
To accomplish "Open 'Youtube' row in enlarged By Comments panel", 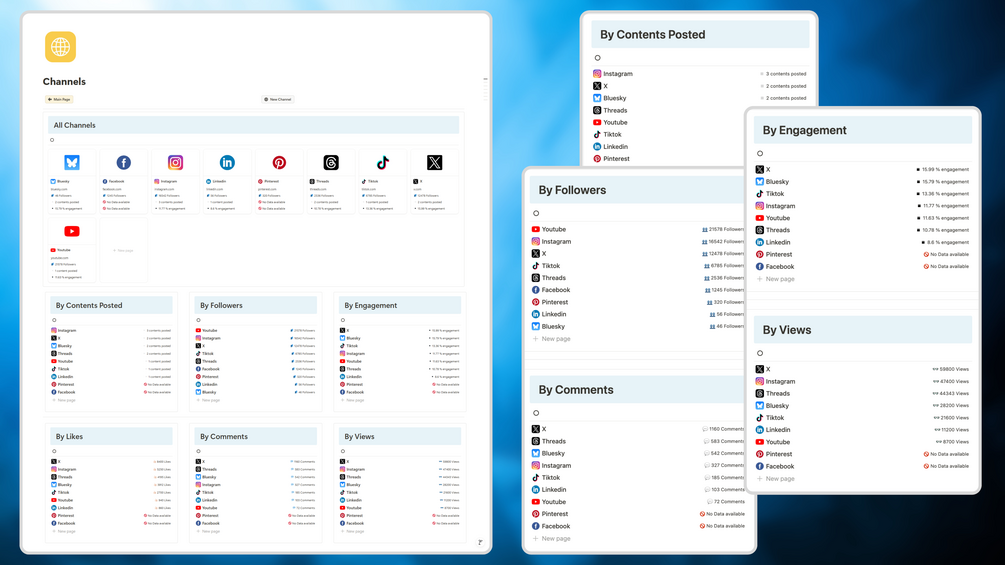I will point(638,502).
